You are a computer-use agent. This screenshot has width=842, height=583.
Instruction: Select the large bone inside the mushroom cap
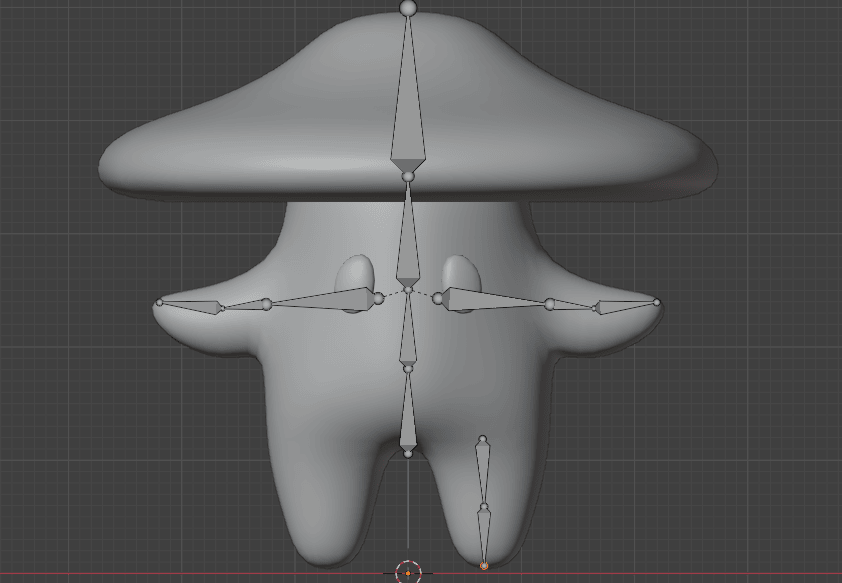click(x=408, y=110)
